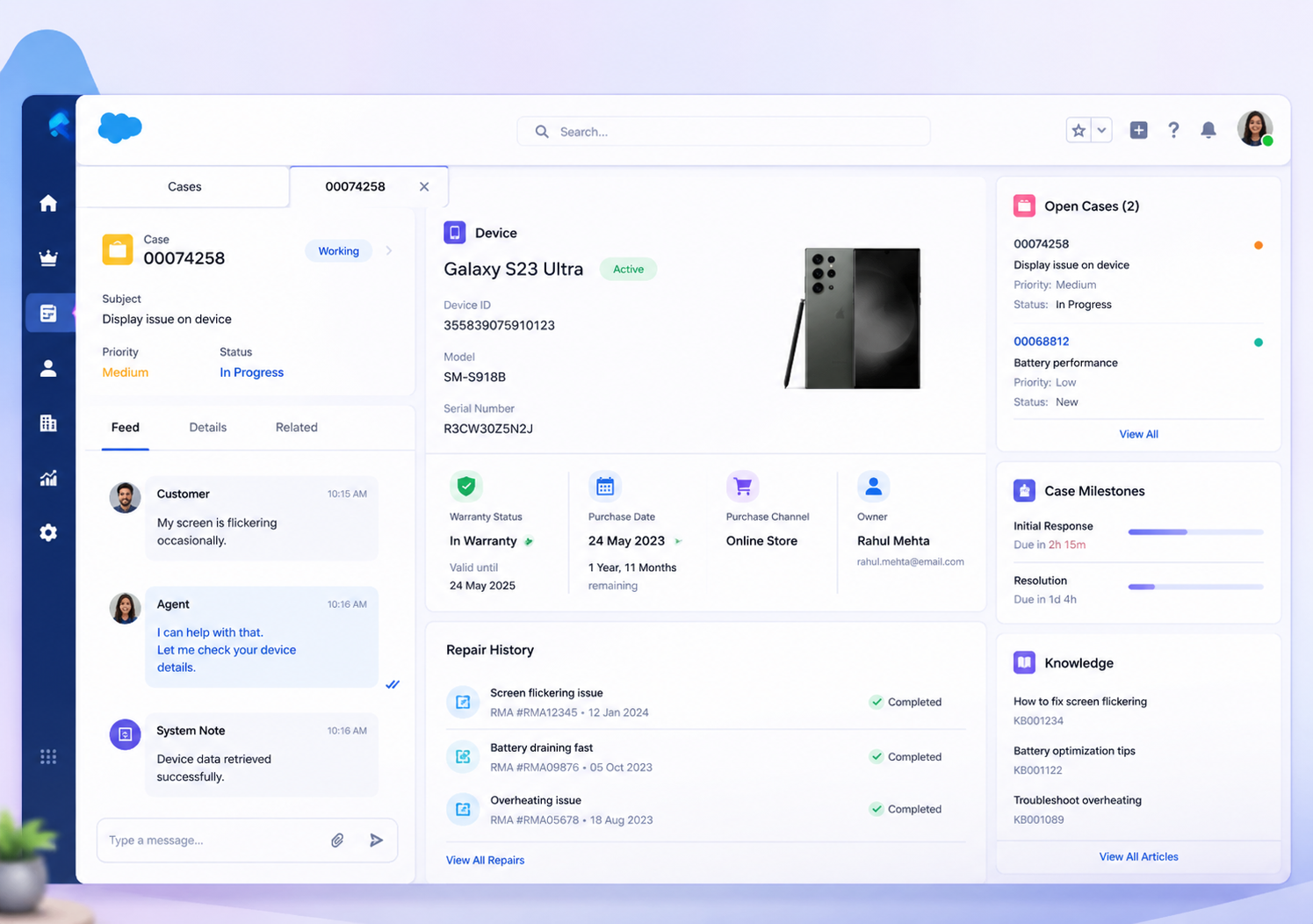Viewport: 1313px width, 924px height.
Task: Select the cases list icon in sidebar
Action: 48,313
